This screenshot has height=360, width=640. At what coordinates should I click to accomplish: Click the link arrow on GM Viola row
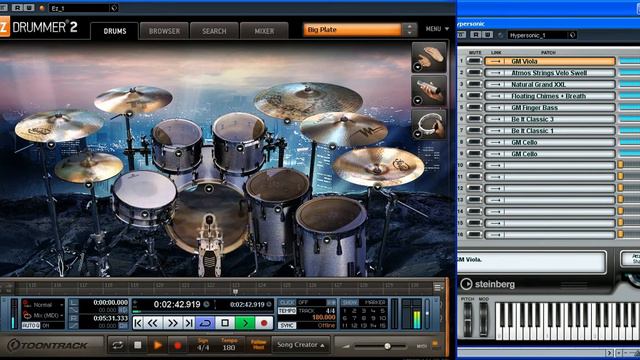click(x=496, y=61)
